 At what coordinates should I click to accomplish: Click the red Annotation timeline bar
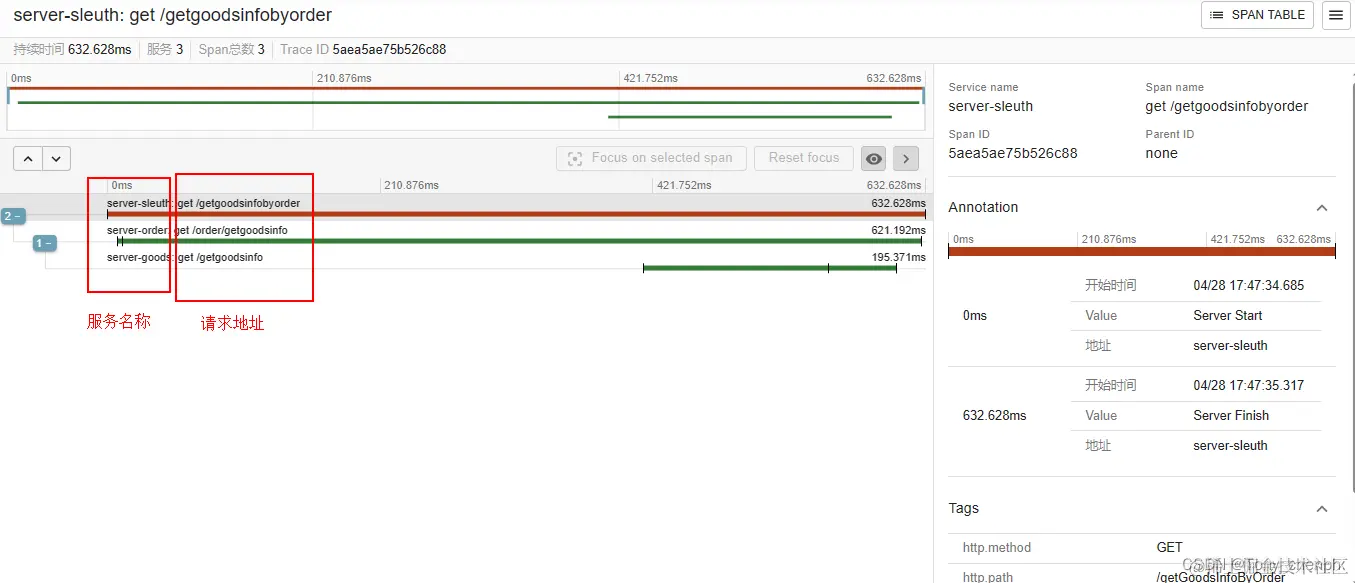click(x=1141, y=252)
